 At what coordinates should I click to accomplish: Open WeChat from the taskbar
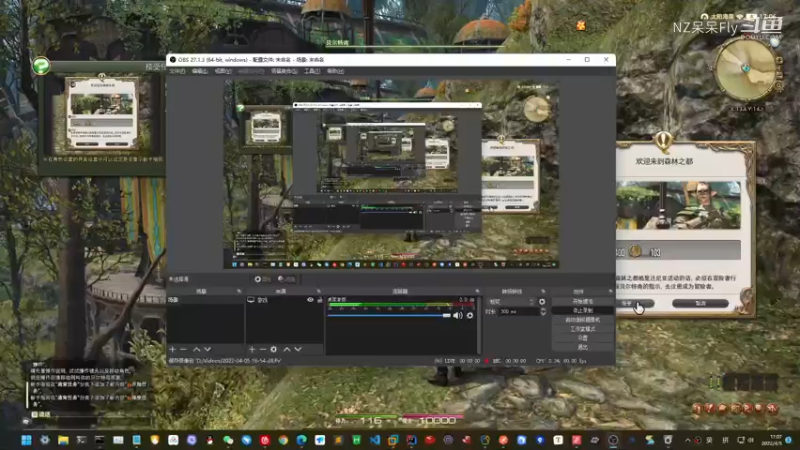[x=228, y=440]
